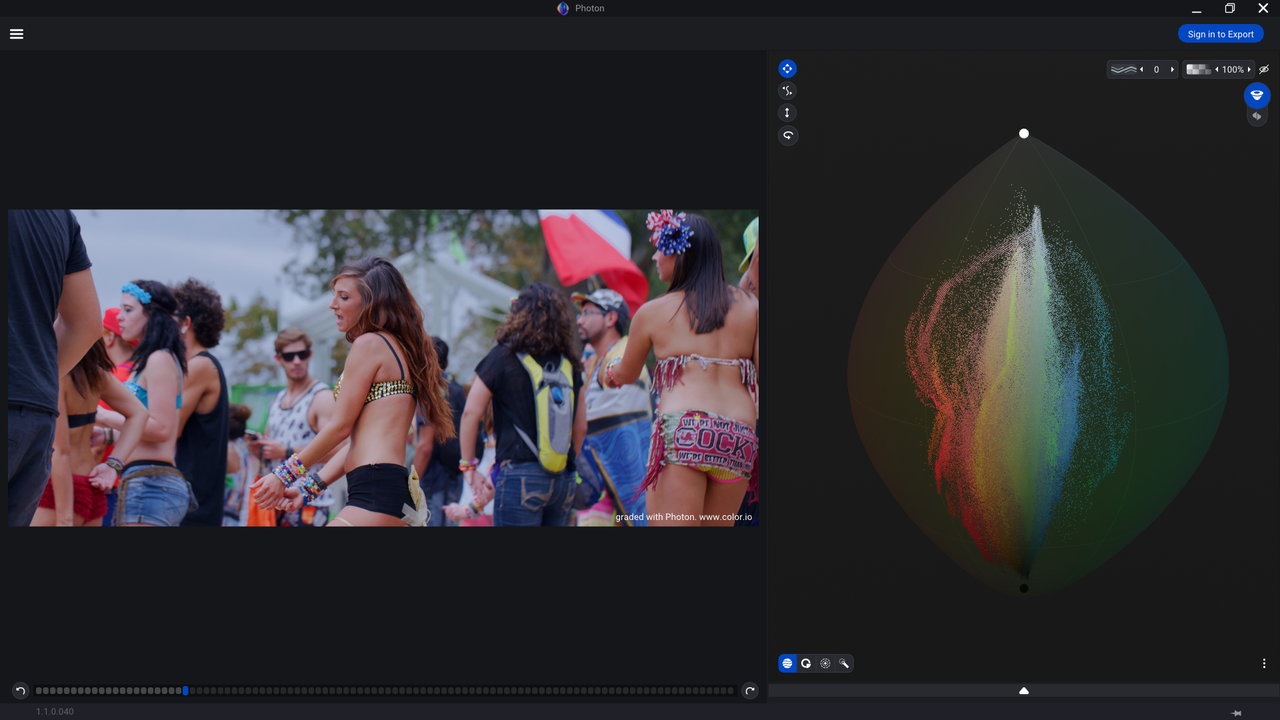Click the checkerboard opacity icon
1280x720 pixels.
click(x=1198, y=70)
